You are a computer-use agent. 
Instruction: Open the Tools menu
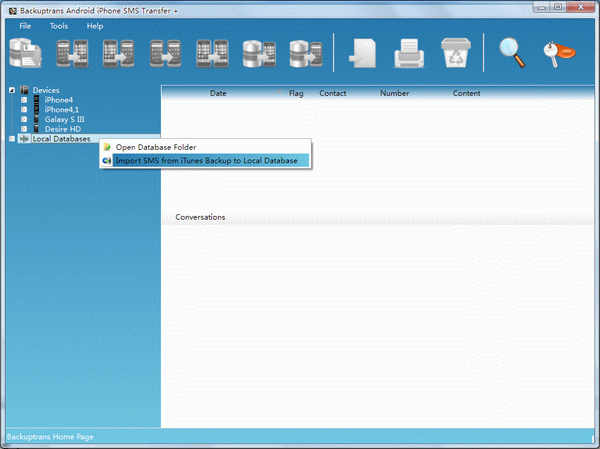pyautogui.click(x=59, y=26)
